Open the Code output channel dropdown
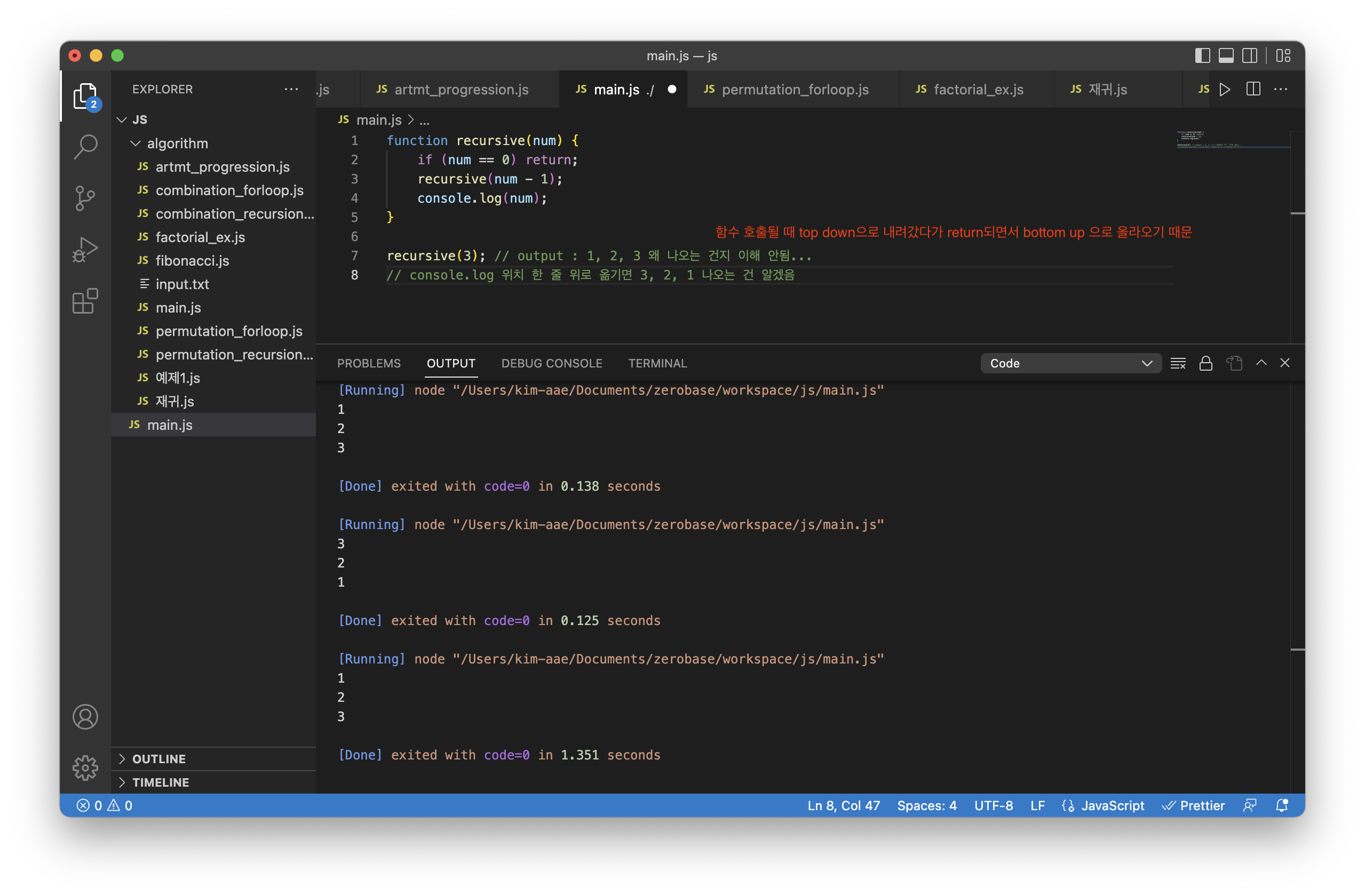The width and height of the screenshot is (1365, 896). point(1070,363)
